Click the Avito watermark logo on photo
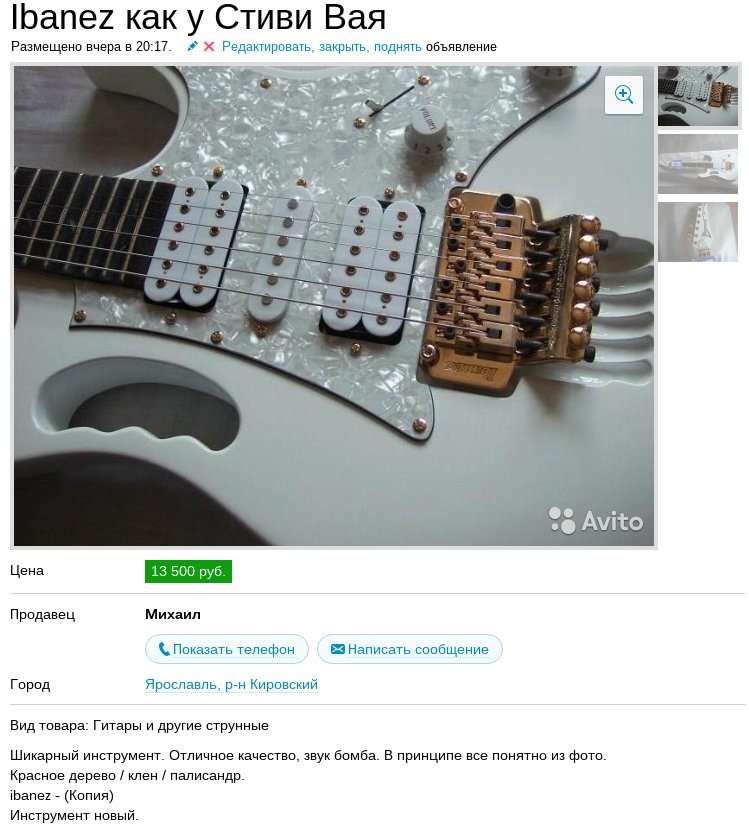Screen dimensions: 749x835 [x=596, y=520]
